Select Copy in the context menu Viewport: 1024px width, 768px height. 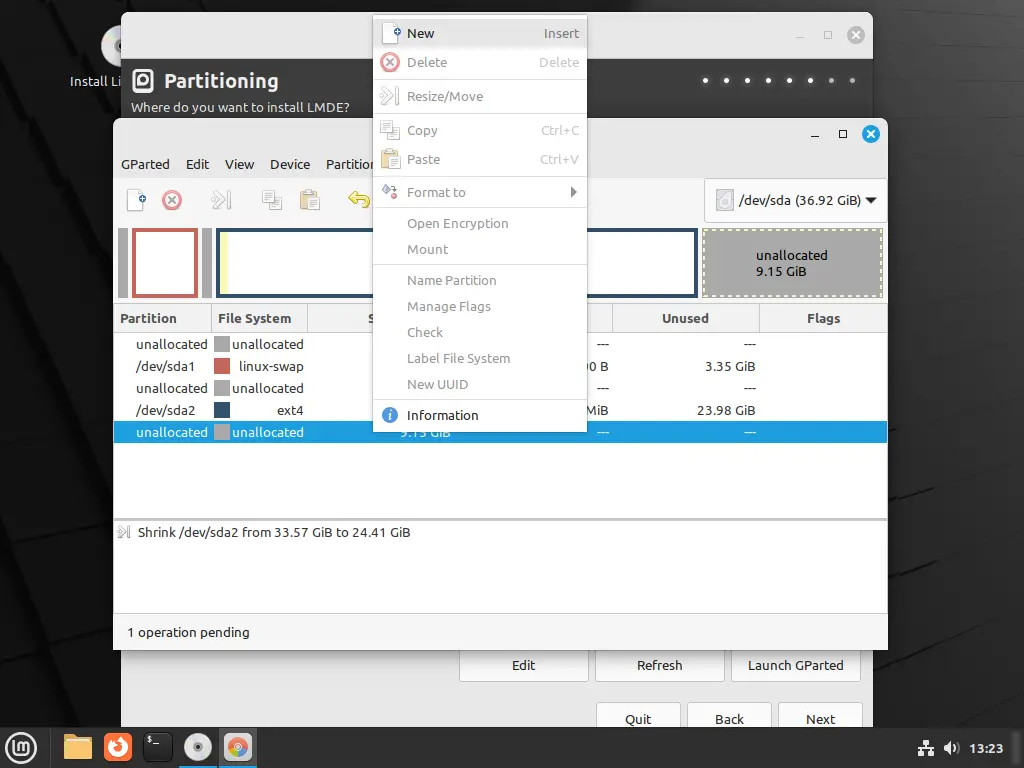(480, 130)
